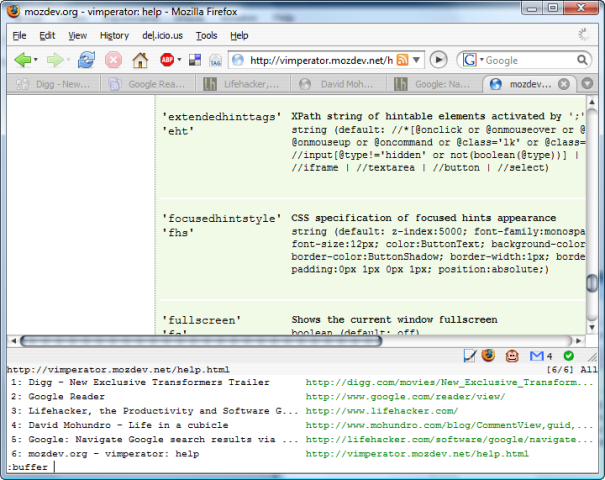
Task: Open the Help menu
Action: click(x=239, y=36)
